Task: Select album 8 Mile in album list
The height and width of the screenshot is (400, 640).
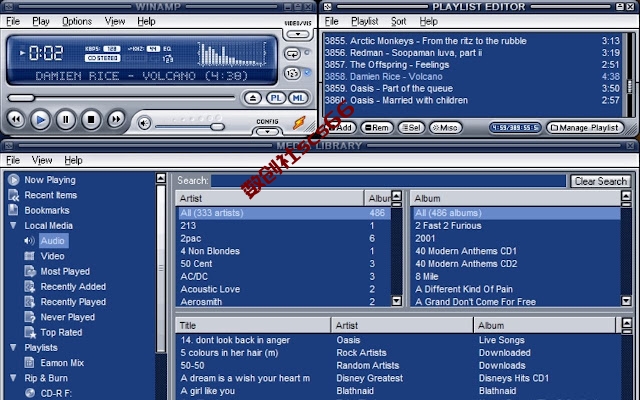Action: tap(516, 277)
